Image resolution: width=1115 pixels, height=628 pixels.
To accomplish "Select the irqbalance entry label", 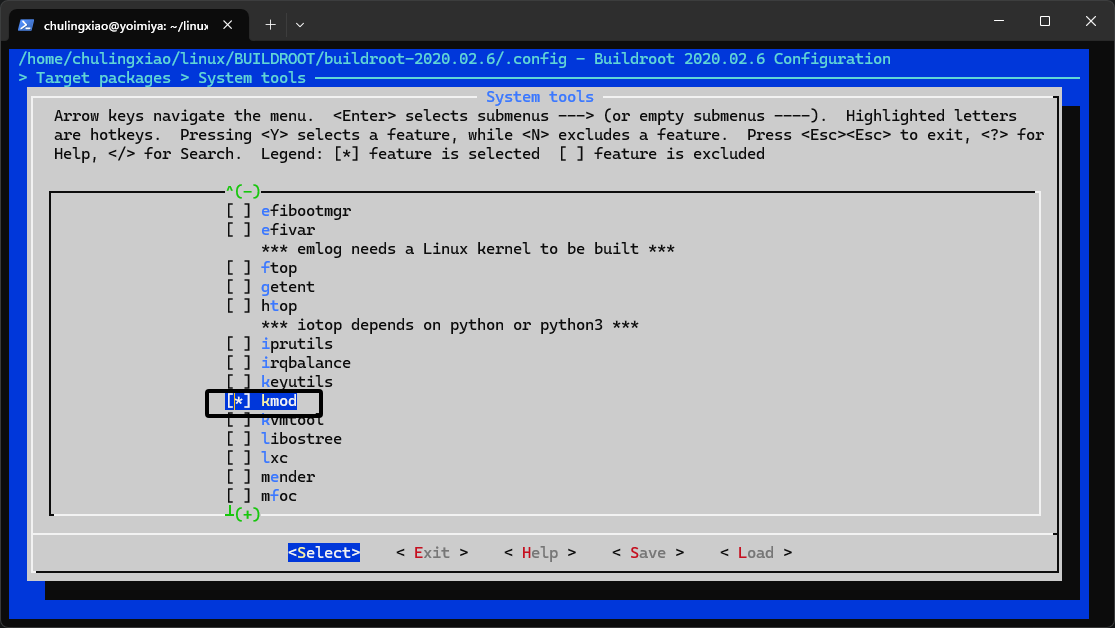I will point(306,363).
